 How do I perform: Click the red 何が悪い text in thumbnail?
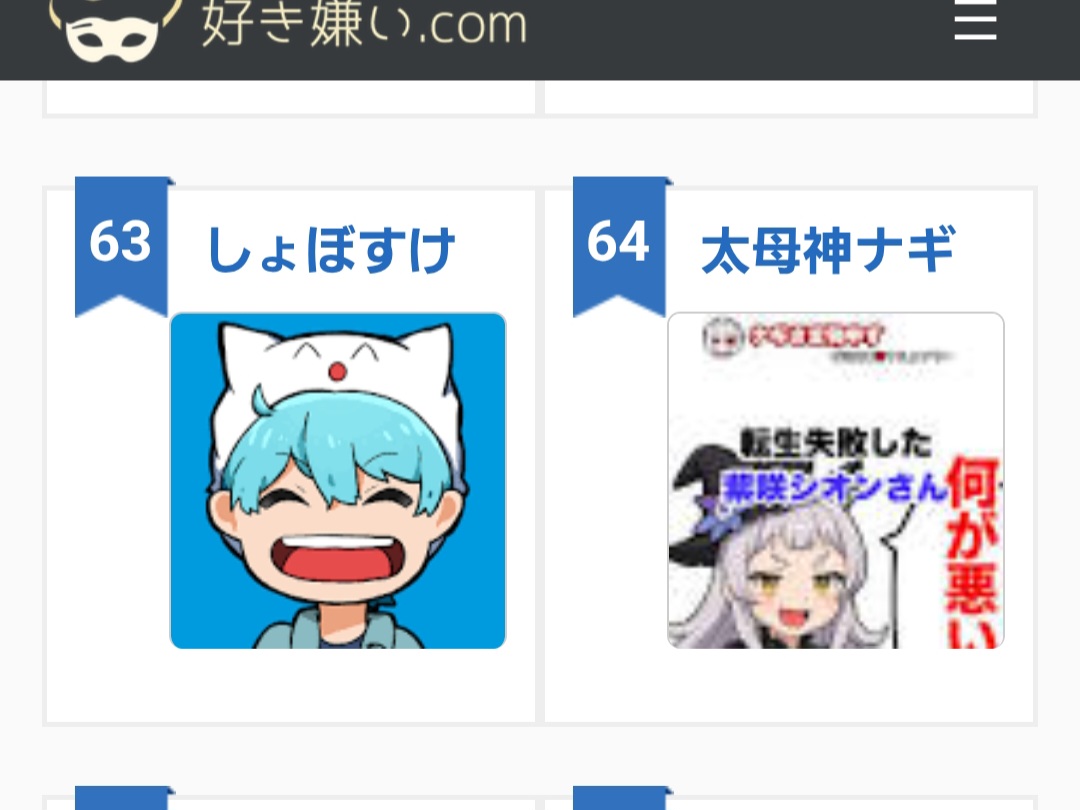973,551
